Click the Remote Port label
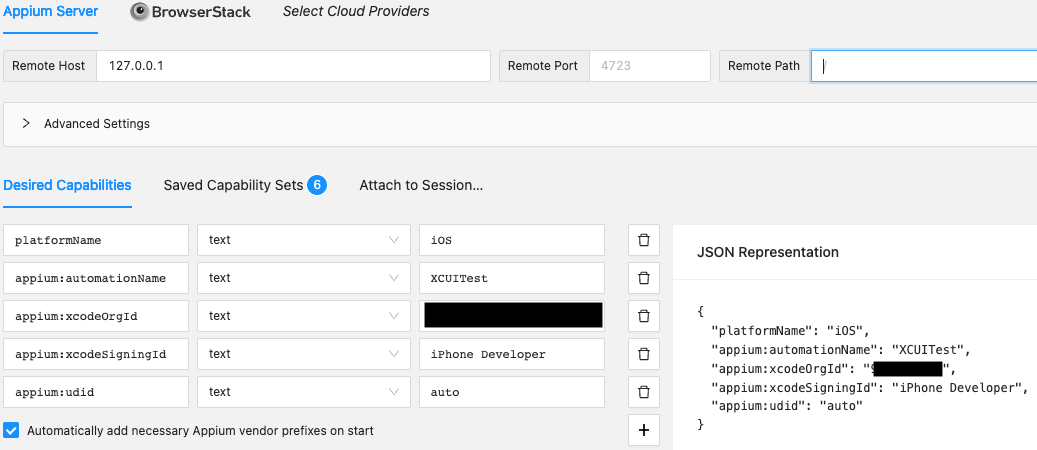Screen dimensions: 1037x450 click(x=543, y=66)
